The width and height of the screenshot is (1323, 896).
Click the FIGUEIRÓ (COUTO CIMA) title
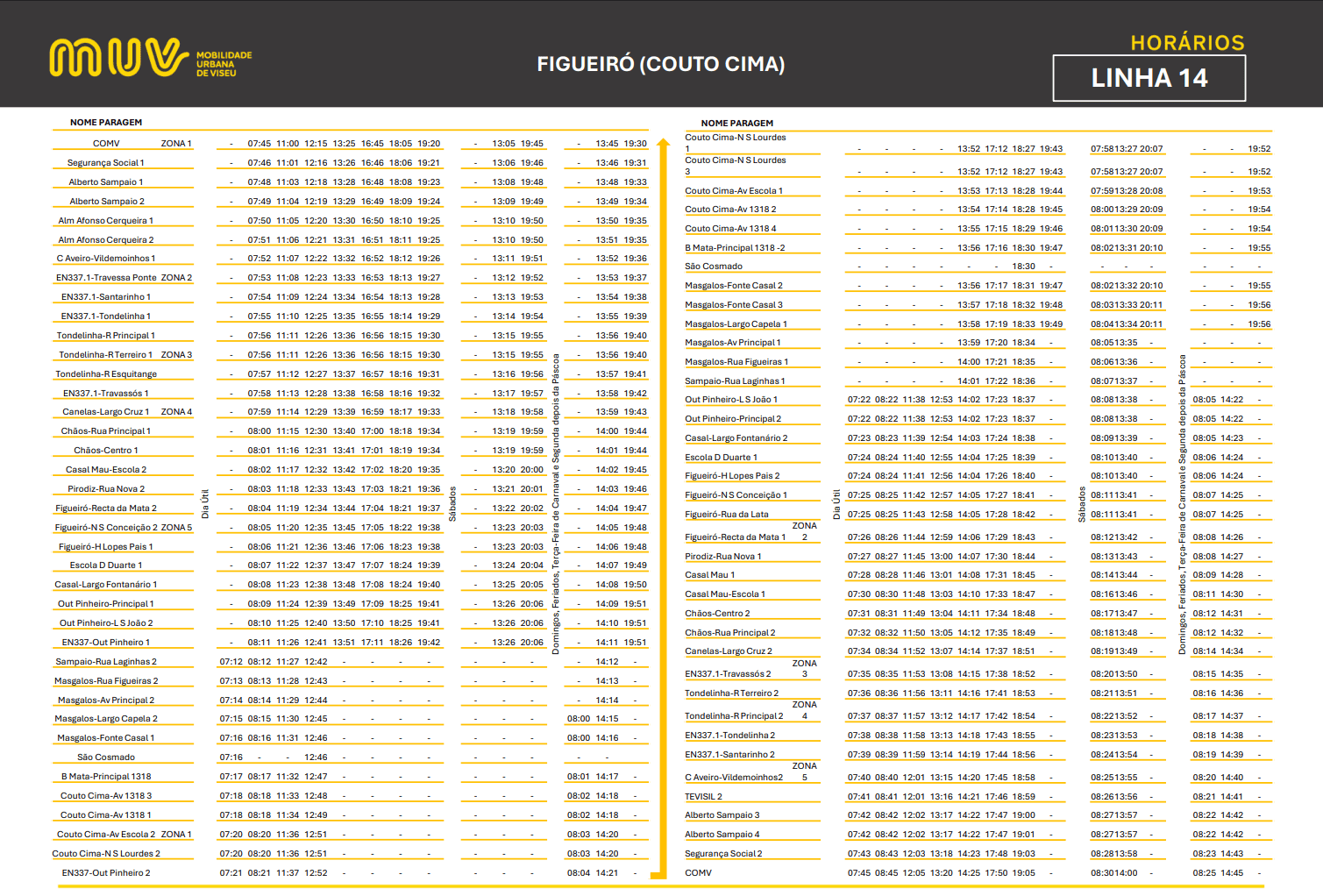(x=660, y=64)
